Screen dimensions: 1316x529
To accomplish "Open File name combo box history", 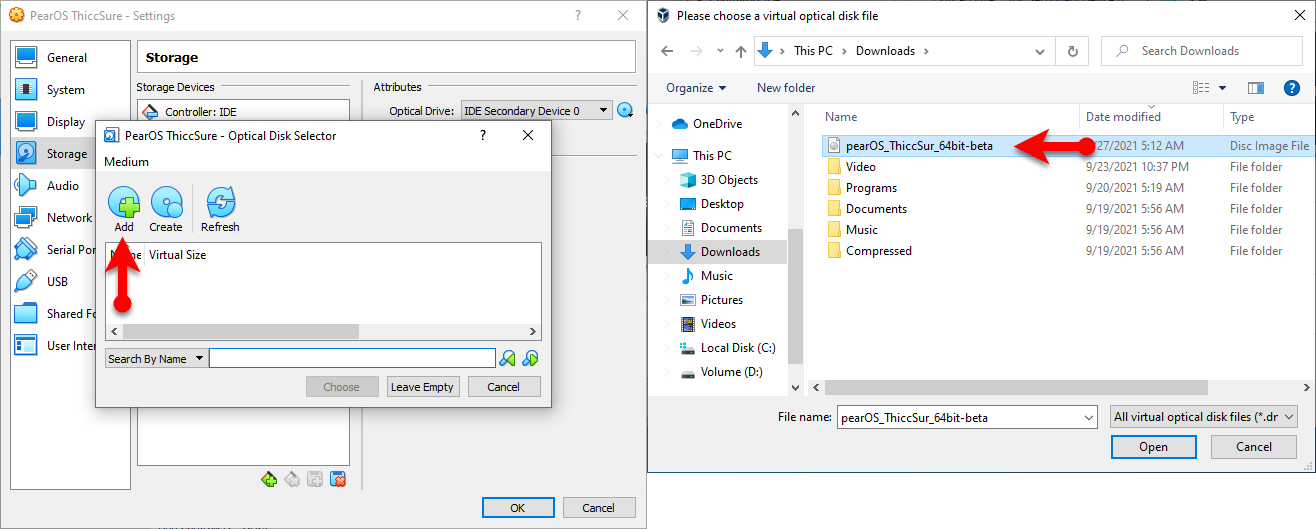I will click(x=1088, y=417).
